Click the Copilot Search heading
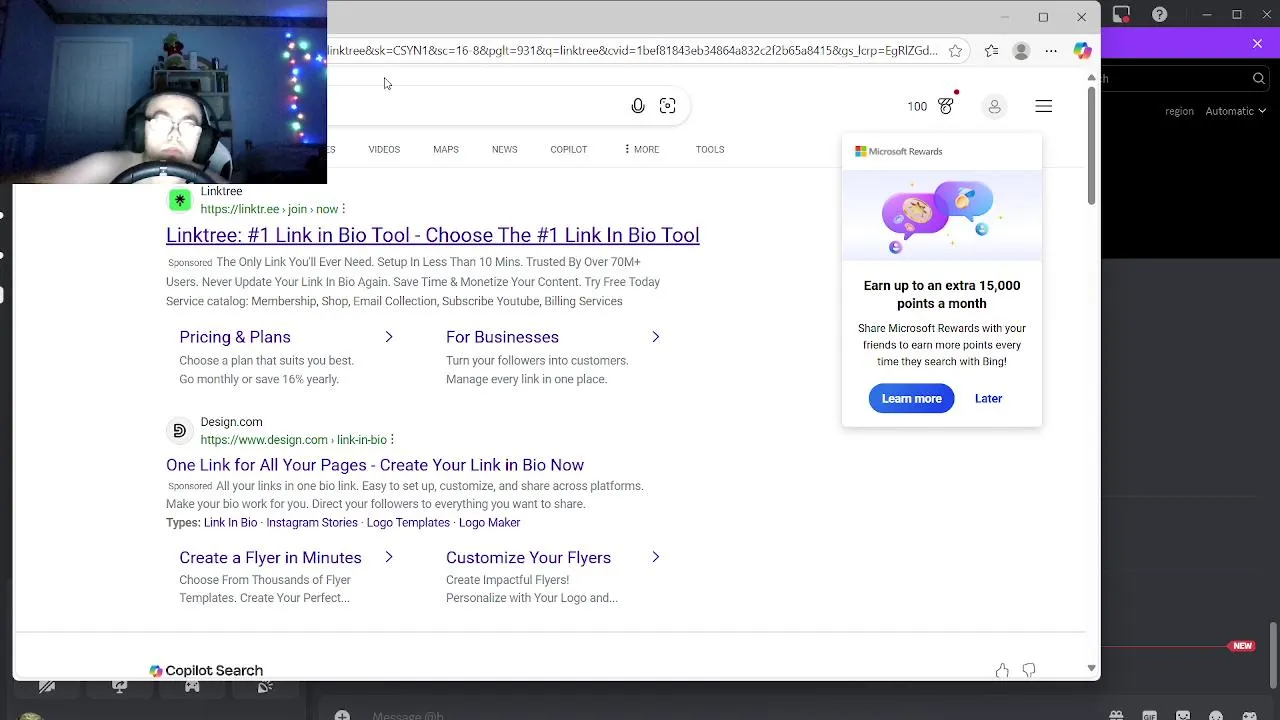 pyautogui.click(x=214, y=671)
